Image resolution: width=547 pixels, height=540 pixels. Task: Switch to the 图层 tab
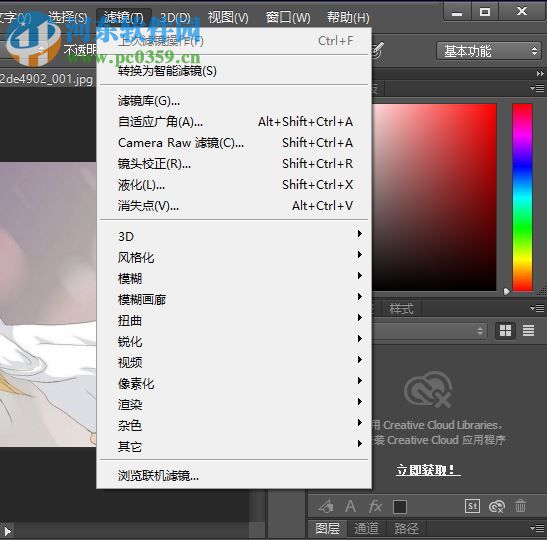click(x=327, y=528)
